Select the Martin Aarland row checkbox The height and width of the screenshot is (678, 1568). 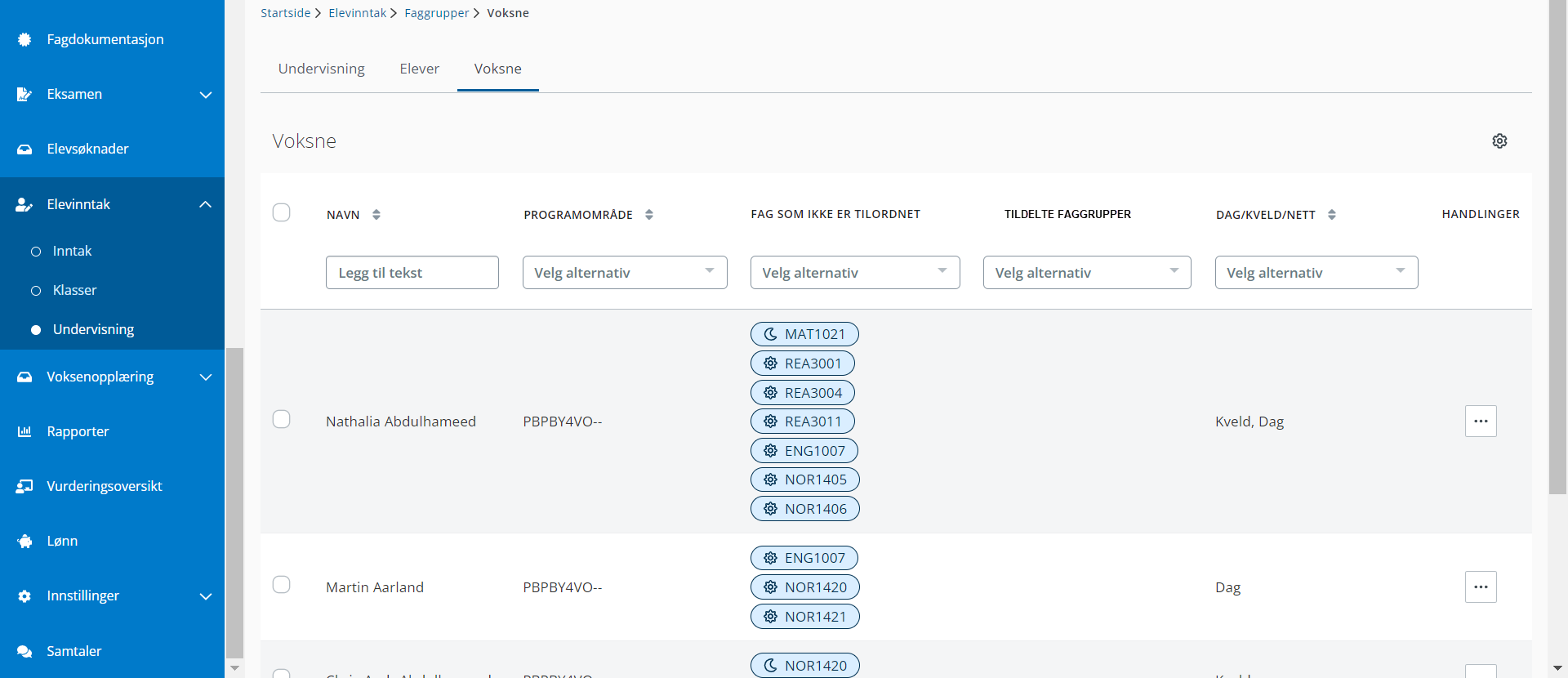[x=281, y=585]
